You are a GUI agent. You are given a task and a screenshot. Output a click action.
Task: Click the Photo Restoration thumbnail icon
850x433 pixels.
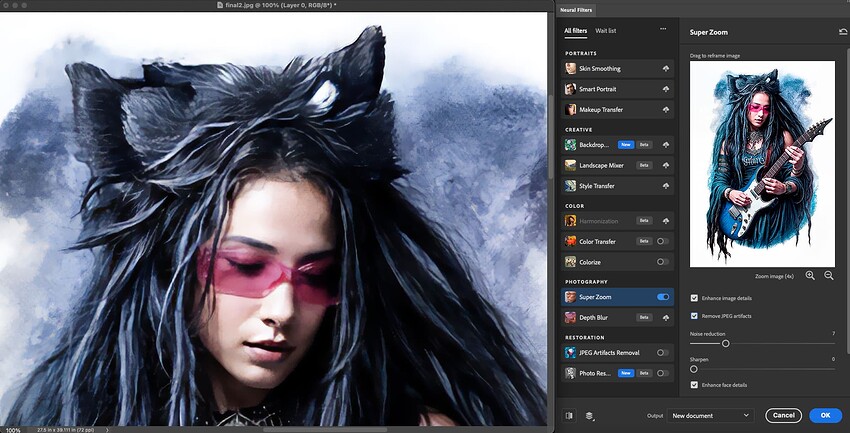[570, 373]
